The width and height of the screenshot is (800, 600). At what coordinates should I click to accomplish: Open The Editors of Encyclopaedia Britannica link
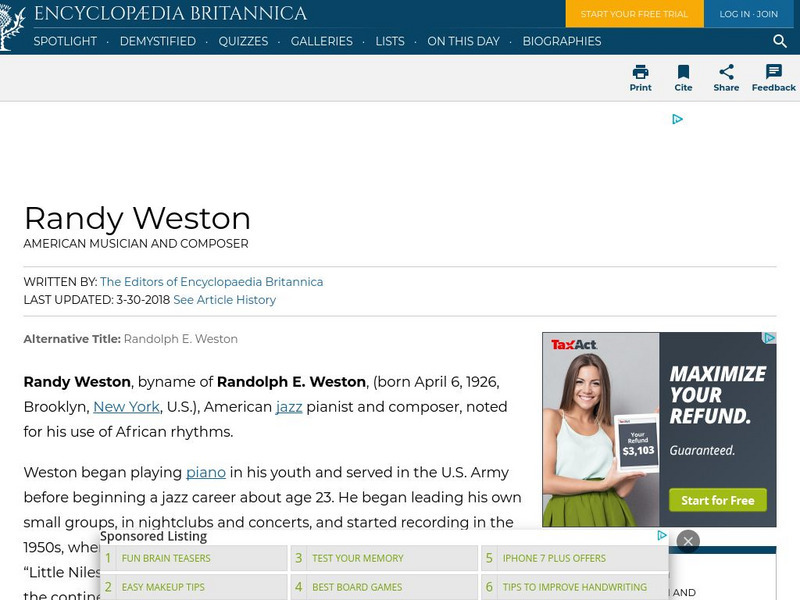point(211,282)
